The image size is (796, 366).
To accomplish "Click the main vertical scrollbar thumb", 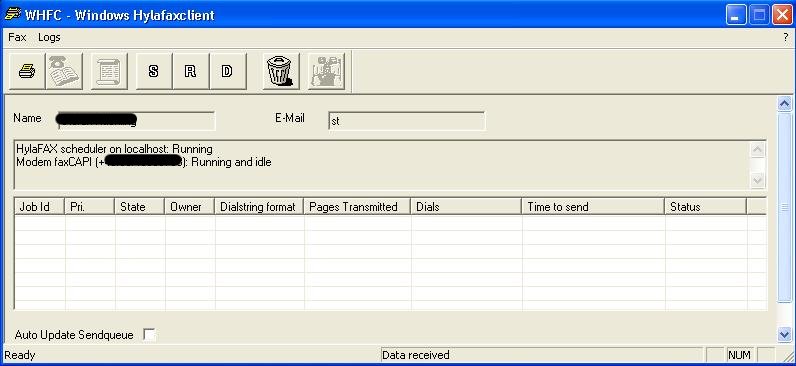I will pos(784,207).
